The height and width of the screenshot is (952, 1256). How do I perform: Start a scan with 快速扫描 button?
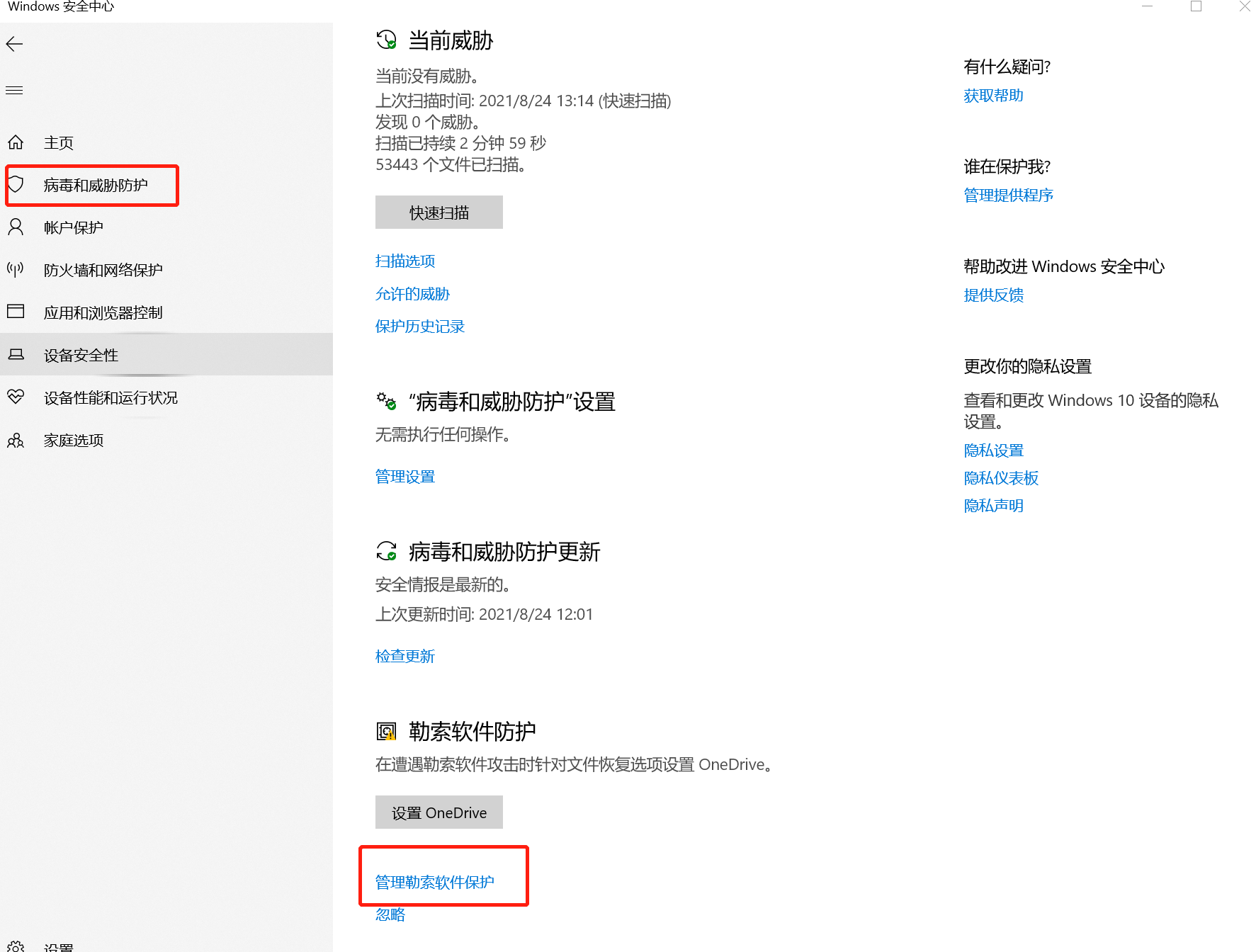pyautogui.click(x=439, y=212)
